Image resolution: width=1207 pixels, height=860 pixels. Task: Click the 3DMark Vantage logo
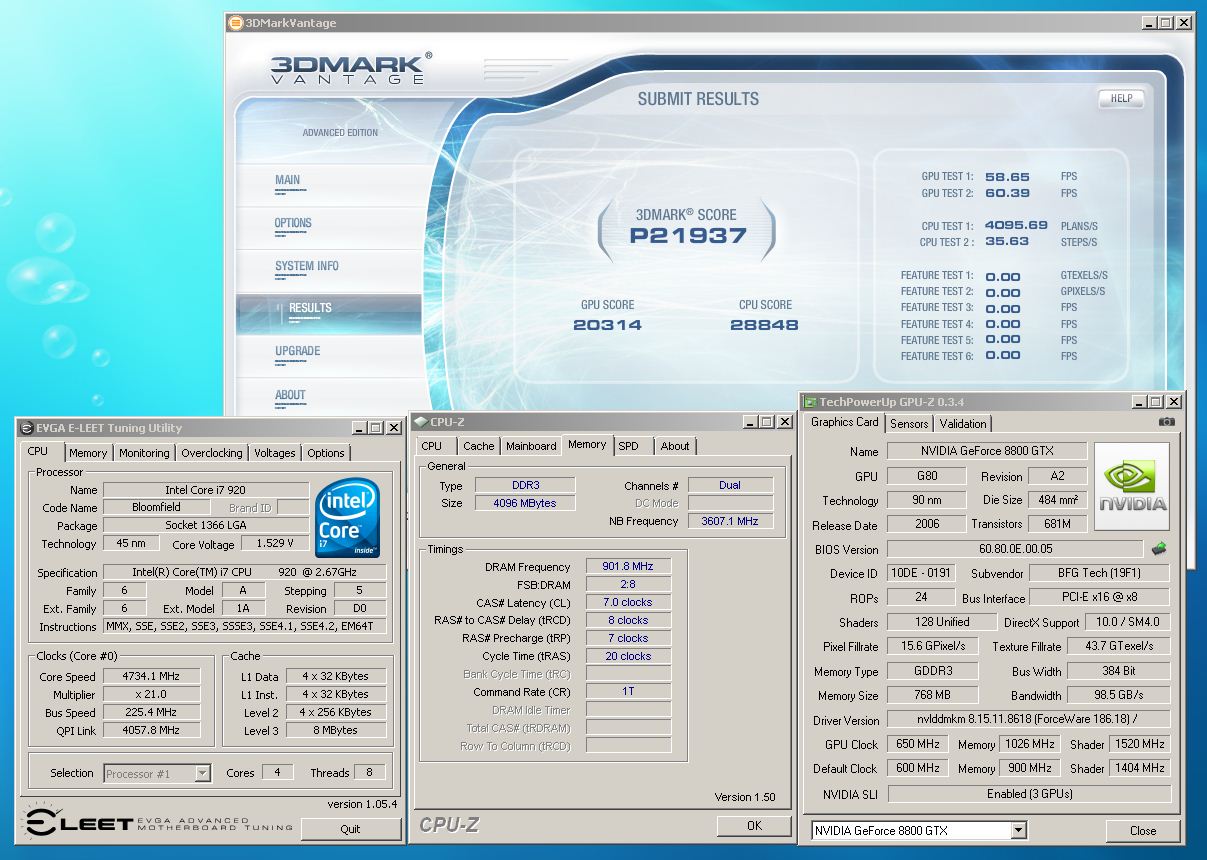pyautogui.click(x=351, y=69)
